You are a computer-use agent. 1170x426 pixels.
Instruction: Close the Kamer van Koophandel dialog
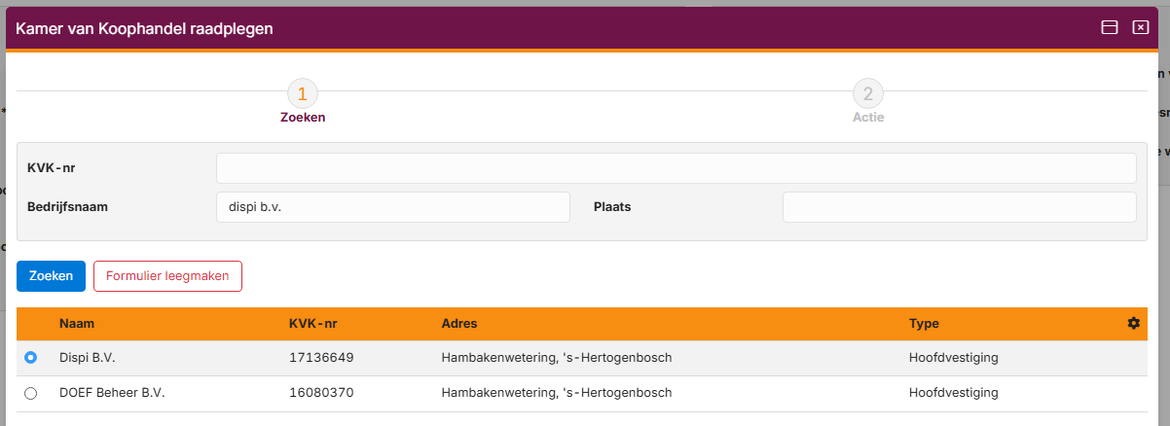pyautogui.click(x=1140, y=27)
